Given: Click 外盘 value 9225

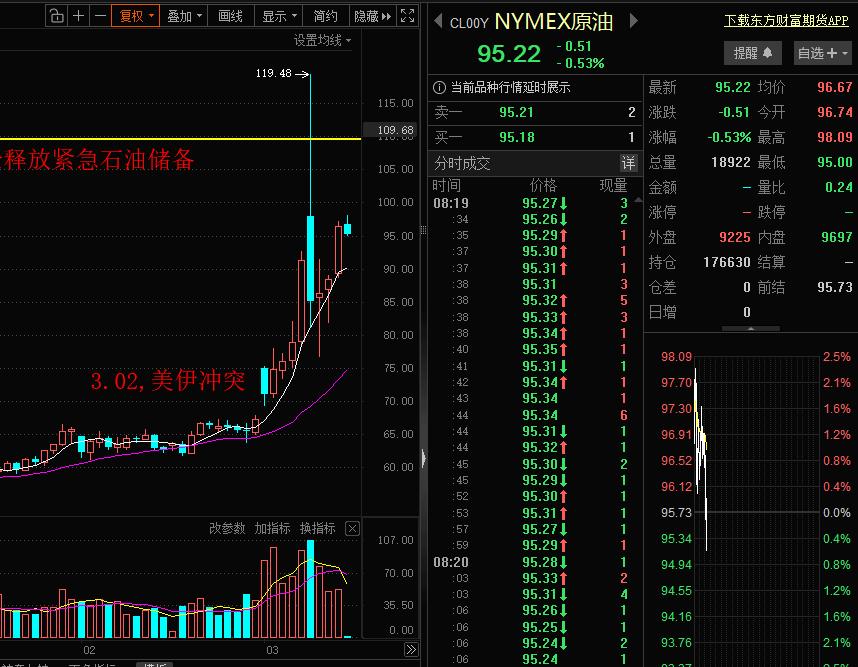Looking at the screenshot, I should pyautogui.click(x=735, y=237).
